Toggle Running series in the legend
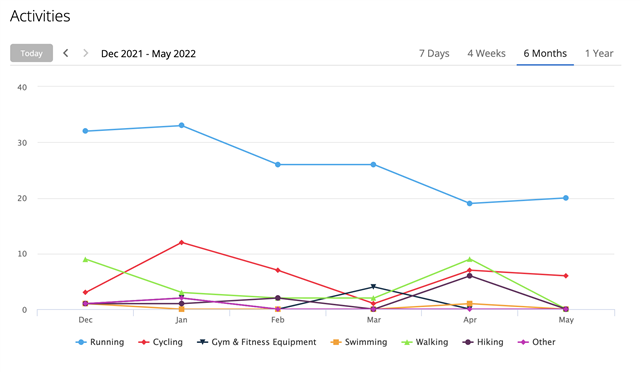The image size is (640, 372). [x=100, y=342]
